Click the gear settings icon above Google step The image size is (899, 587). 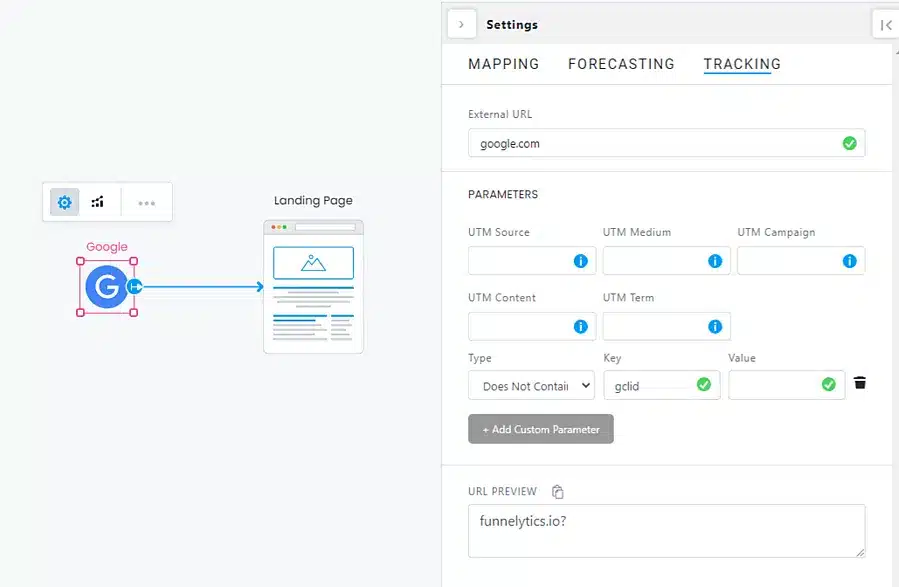click(65, 202)
